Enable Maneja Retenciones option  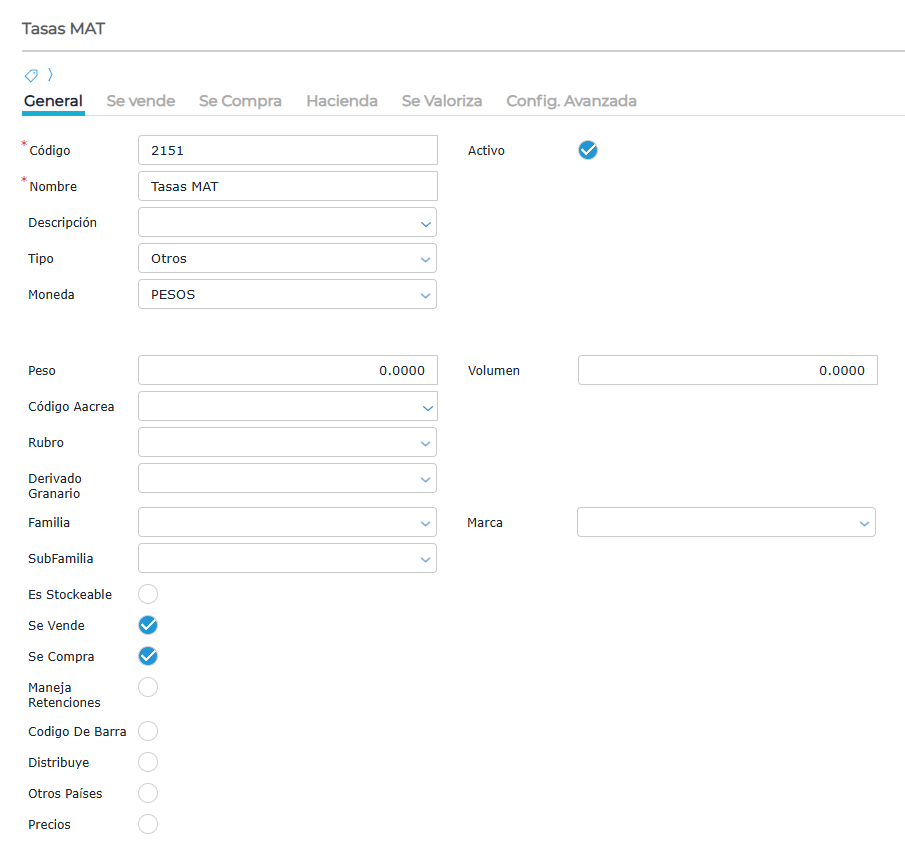(x=148, y=687)
